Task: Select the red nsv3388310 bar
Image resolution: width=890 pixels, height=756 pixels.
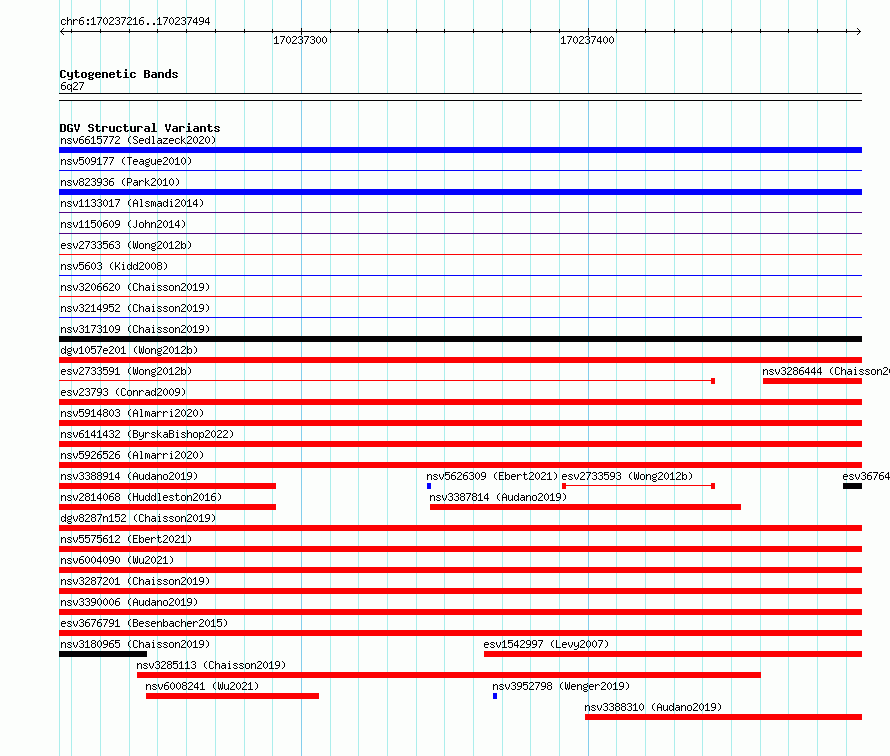Action: [x=723, y=717]
